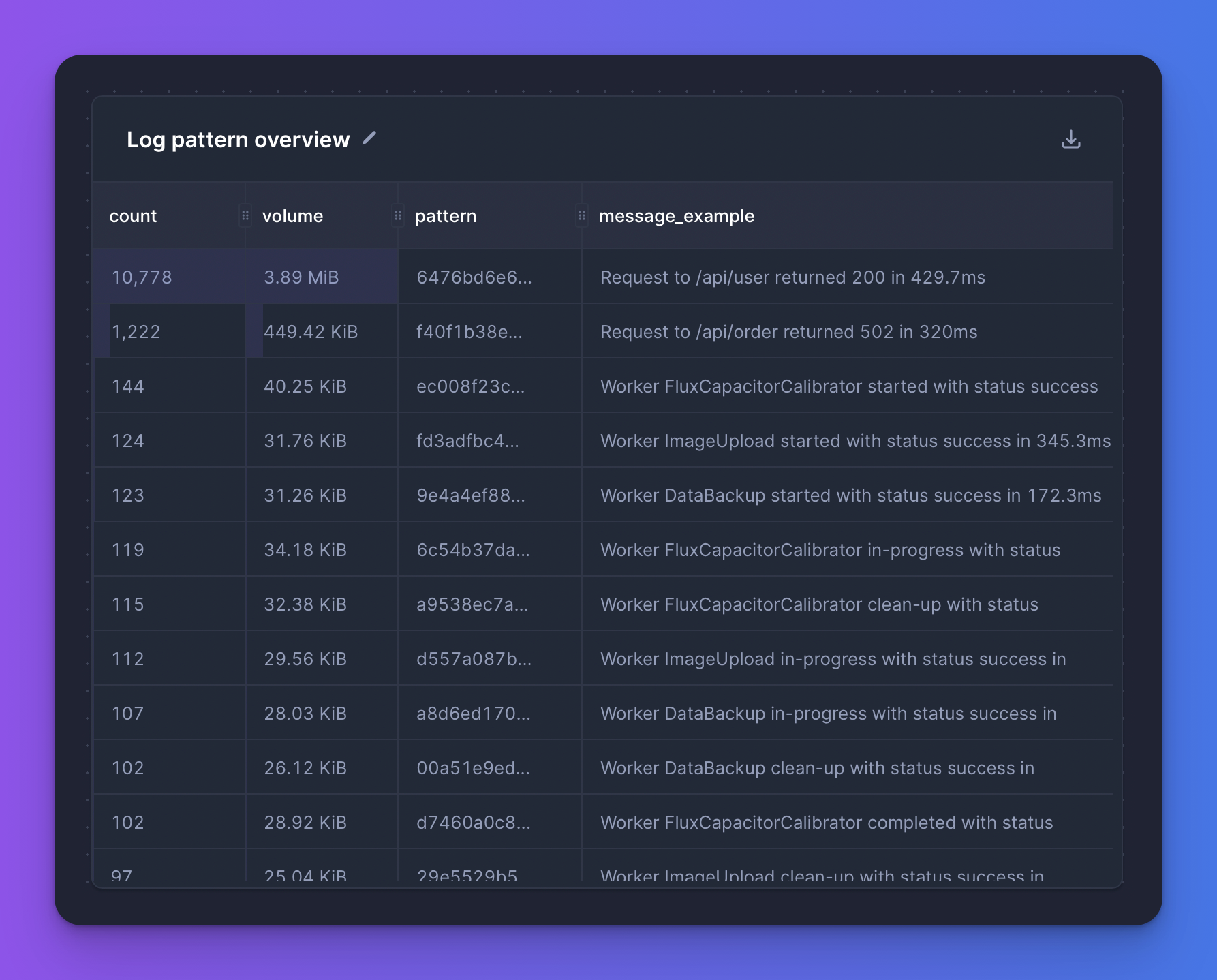Download the log pattern table
The width and height of the screenshot is (1217, 980).
click(x=1070, y=139)
